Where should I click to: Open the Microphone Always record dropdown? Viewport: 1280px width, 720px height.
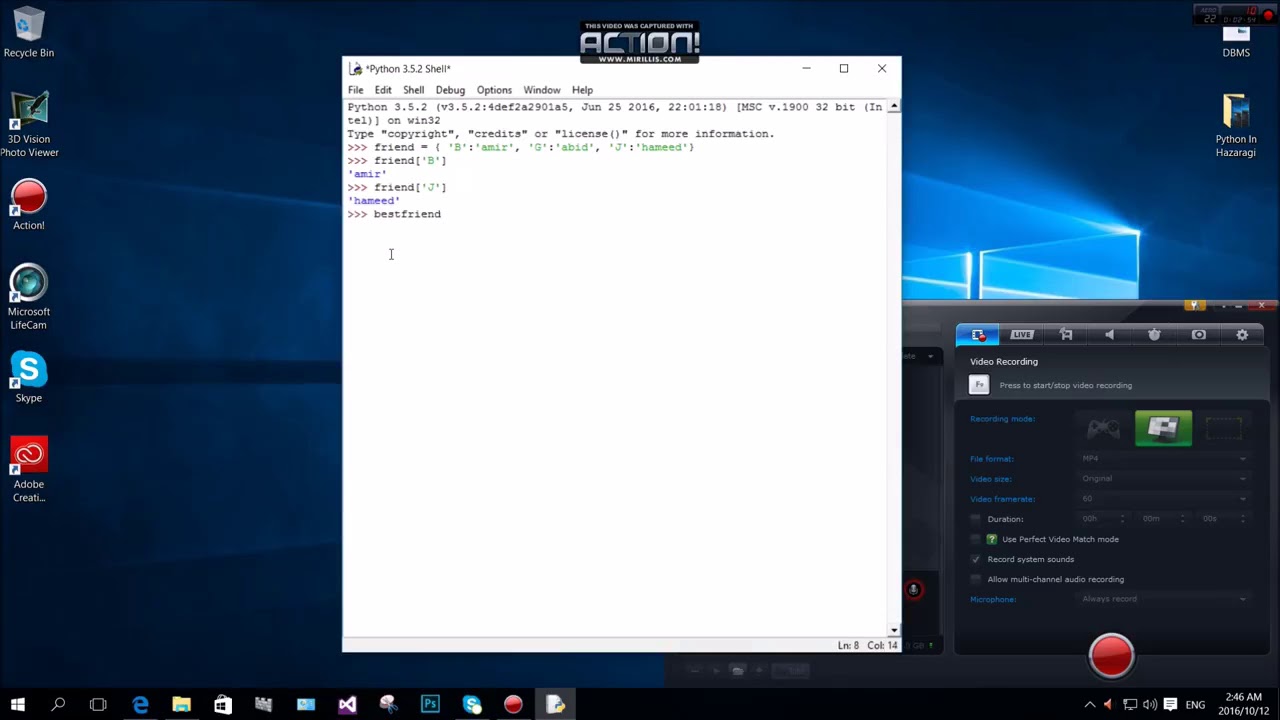click(1164, 599)
